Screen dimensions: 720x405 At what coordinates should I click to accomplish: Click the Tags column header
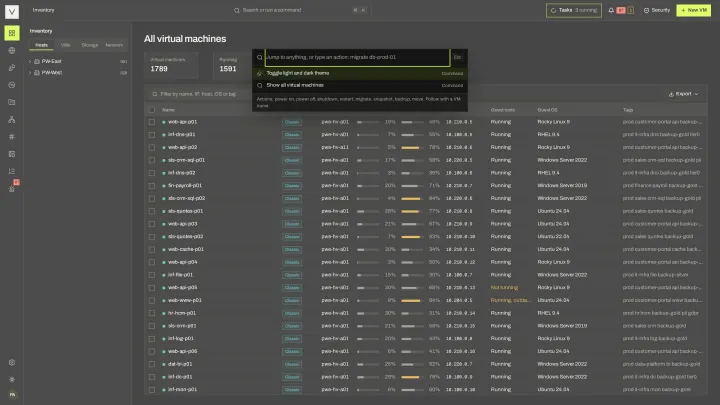point(628,110)
